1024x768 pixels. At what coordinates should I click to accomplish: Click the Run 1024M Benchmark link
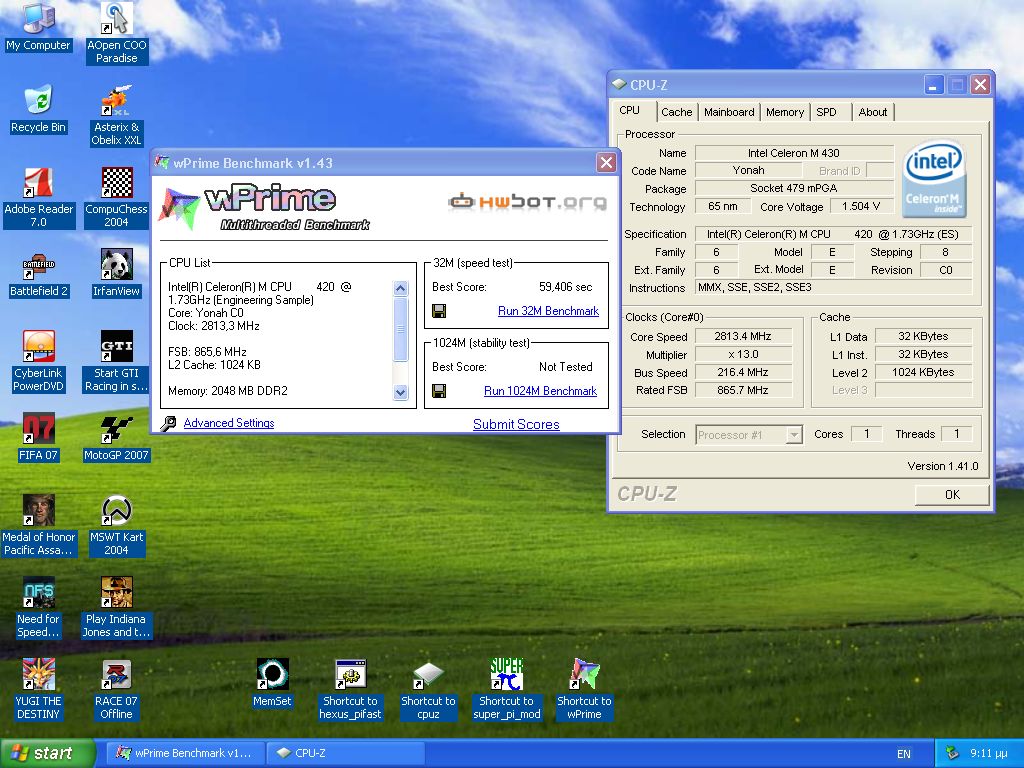540,391
